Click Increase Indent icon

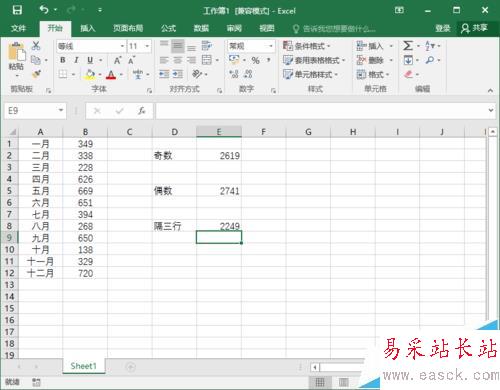click(178, 74)
